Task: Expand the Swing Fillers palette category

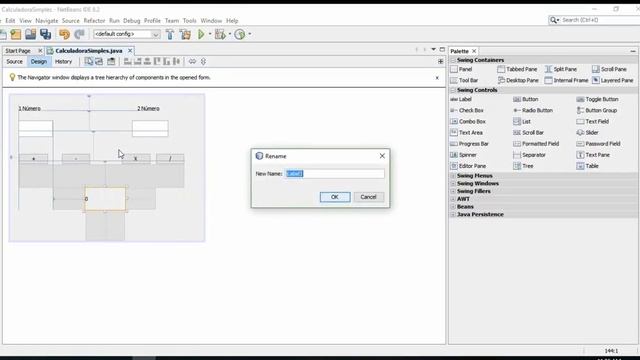Action: [453, 191]
